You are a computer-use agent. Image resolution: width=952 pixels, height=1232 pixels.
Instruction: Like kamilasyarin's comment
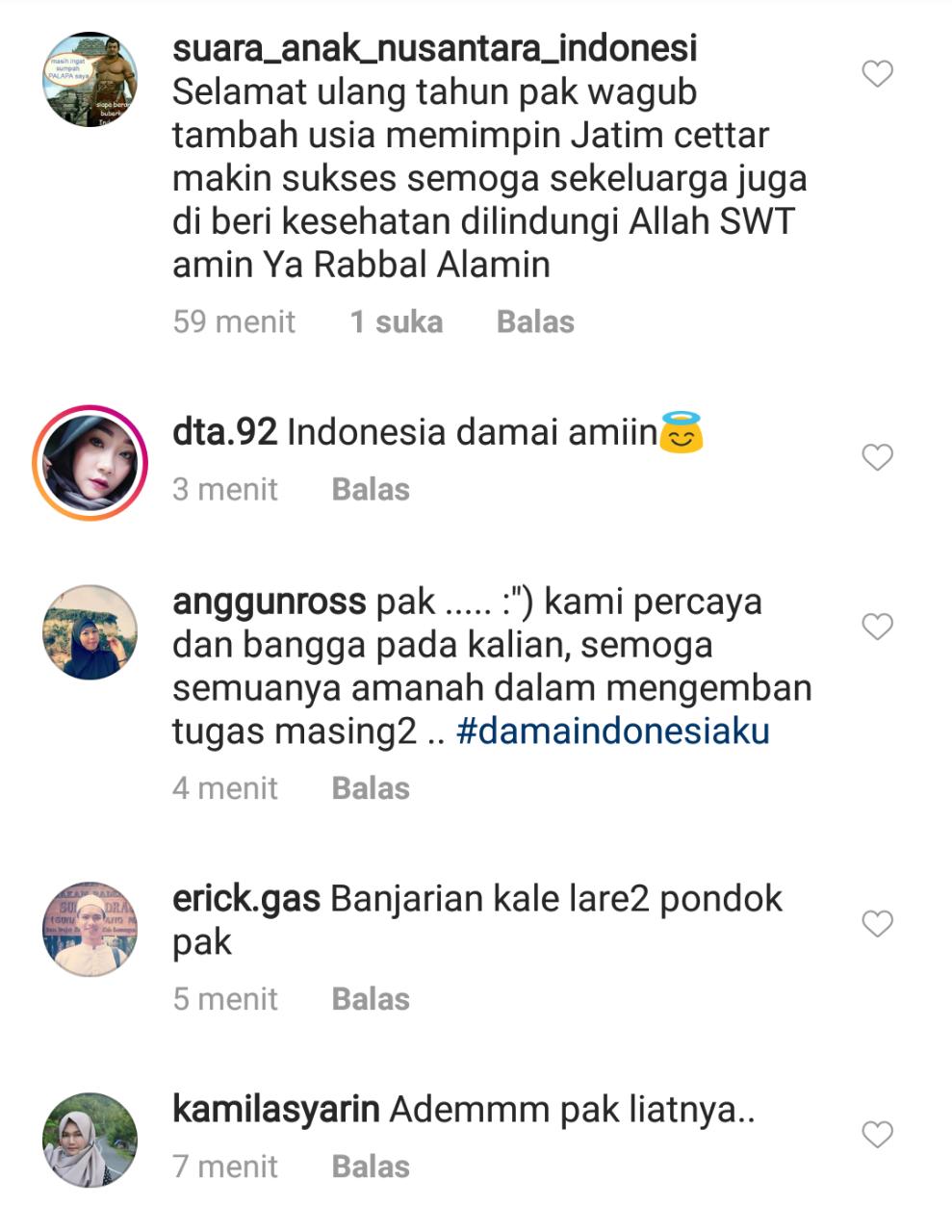[x=877, y=1134]
